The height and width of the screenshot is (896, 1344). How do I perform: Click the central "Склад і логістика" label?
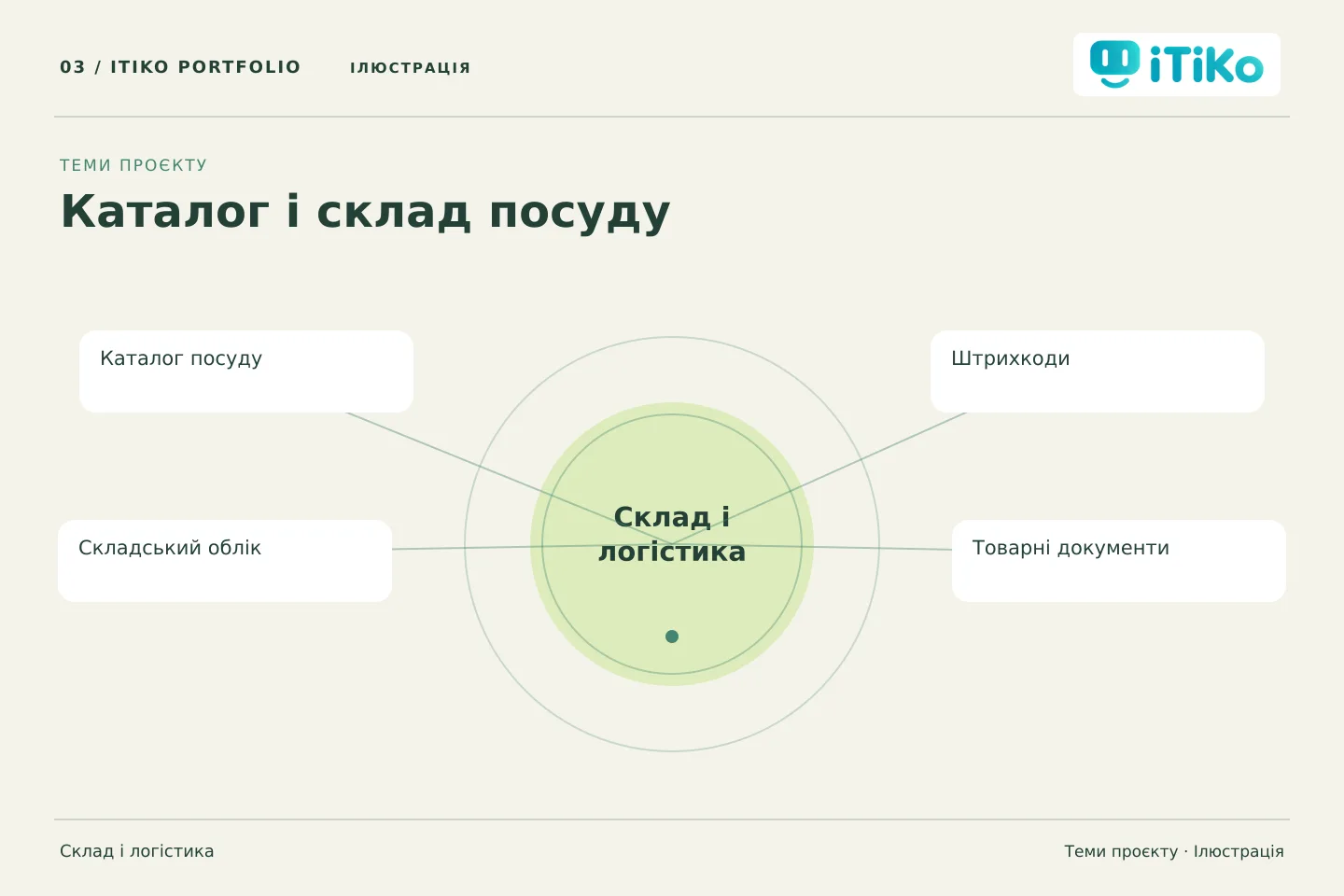pos(672,534)
